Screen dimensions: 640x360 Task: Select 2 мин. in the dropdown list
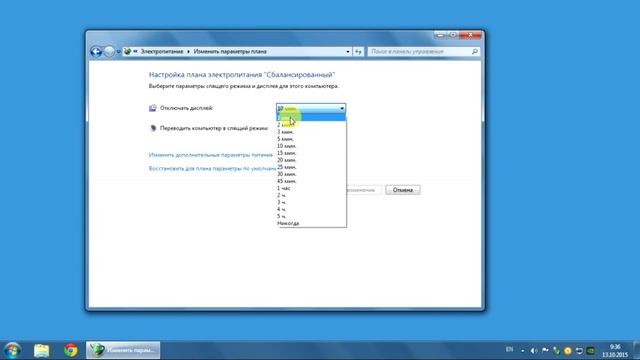click(x=311, y=125)
